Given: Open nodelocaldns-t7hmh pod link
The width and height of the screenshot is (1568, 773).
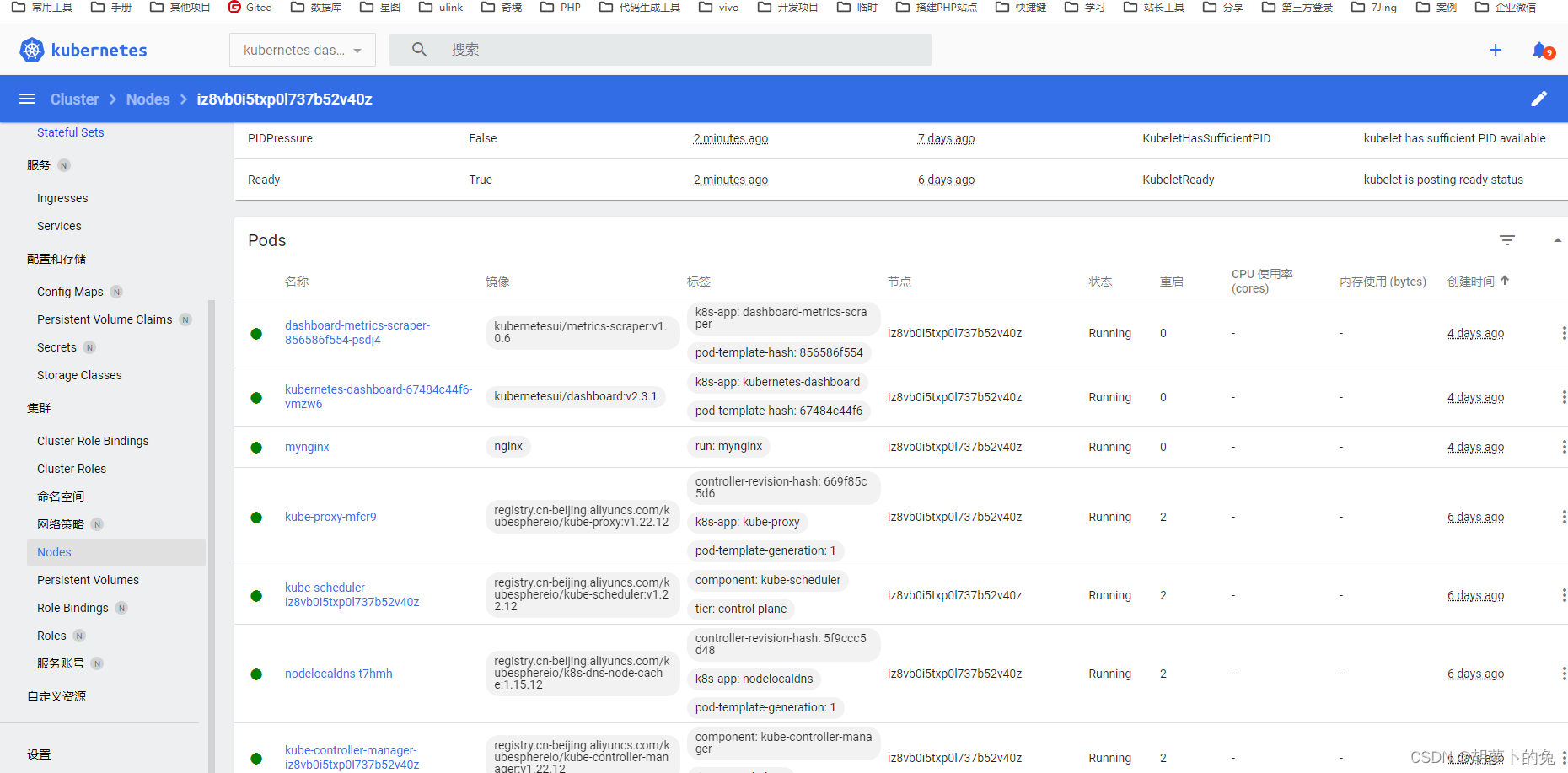Looking at the screenshot, I should click(x=339, y=674).
